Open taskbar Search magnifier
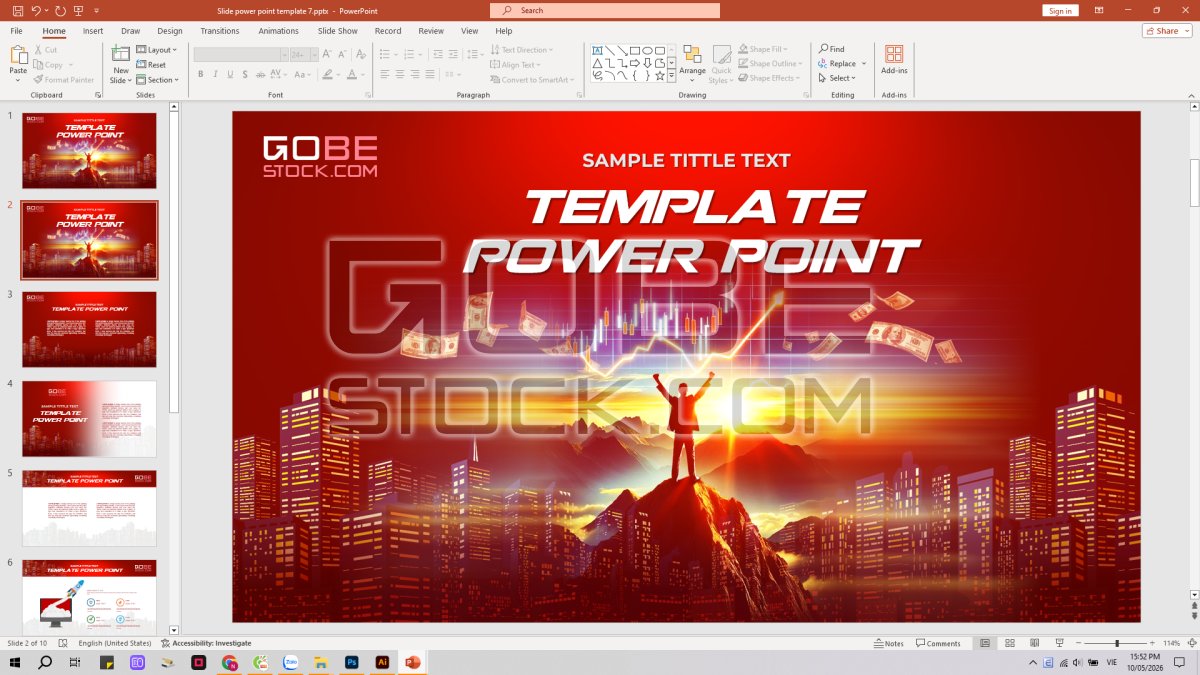The width and height of the screenshot is (1200, 675). [x=45, y=662]
